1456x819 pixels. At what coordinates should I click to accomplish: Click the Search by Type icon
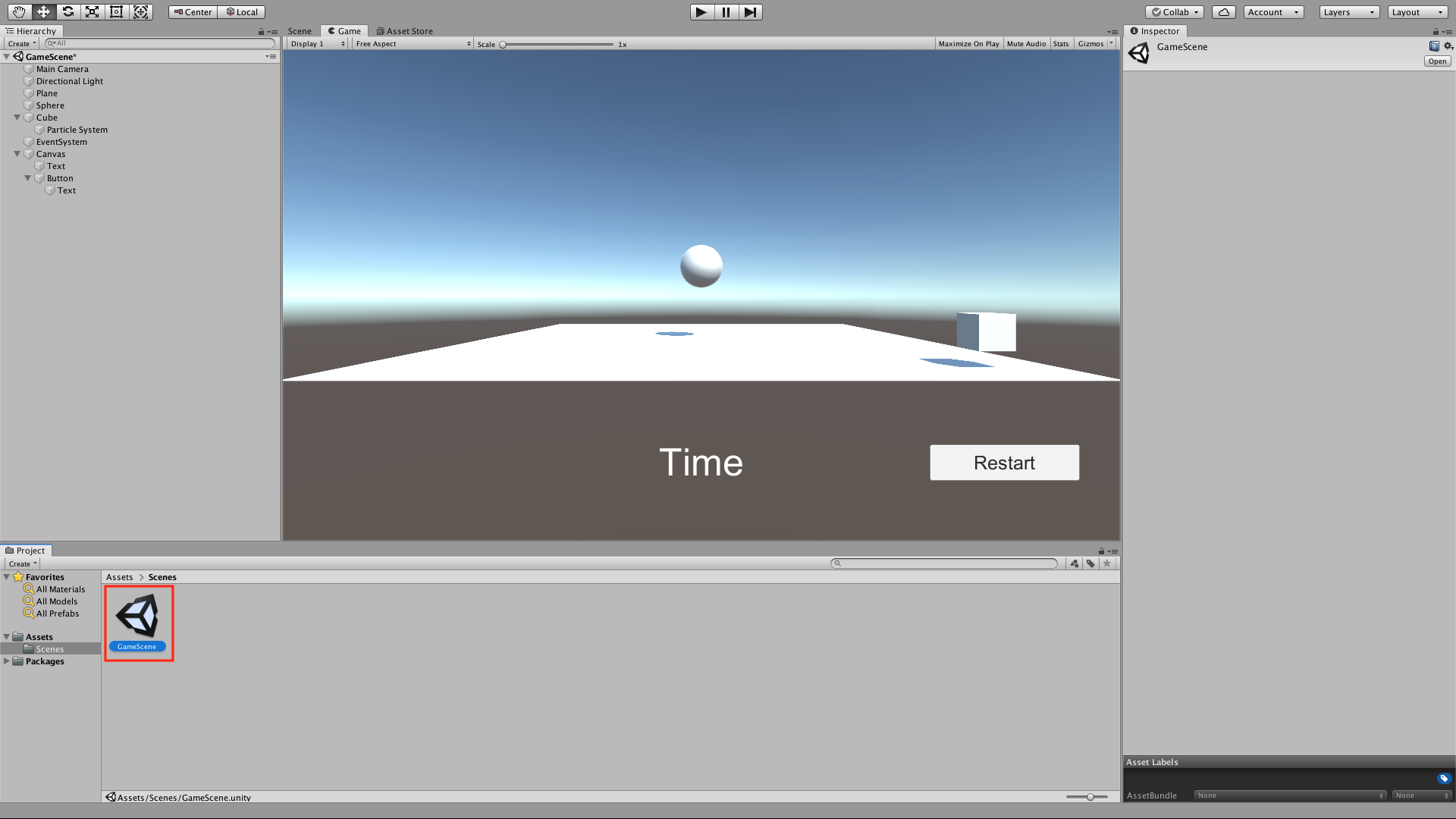[1074, 563]
